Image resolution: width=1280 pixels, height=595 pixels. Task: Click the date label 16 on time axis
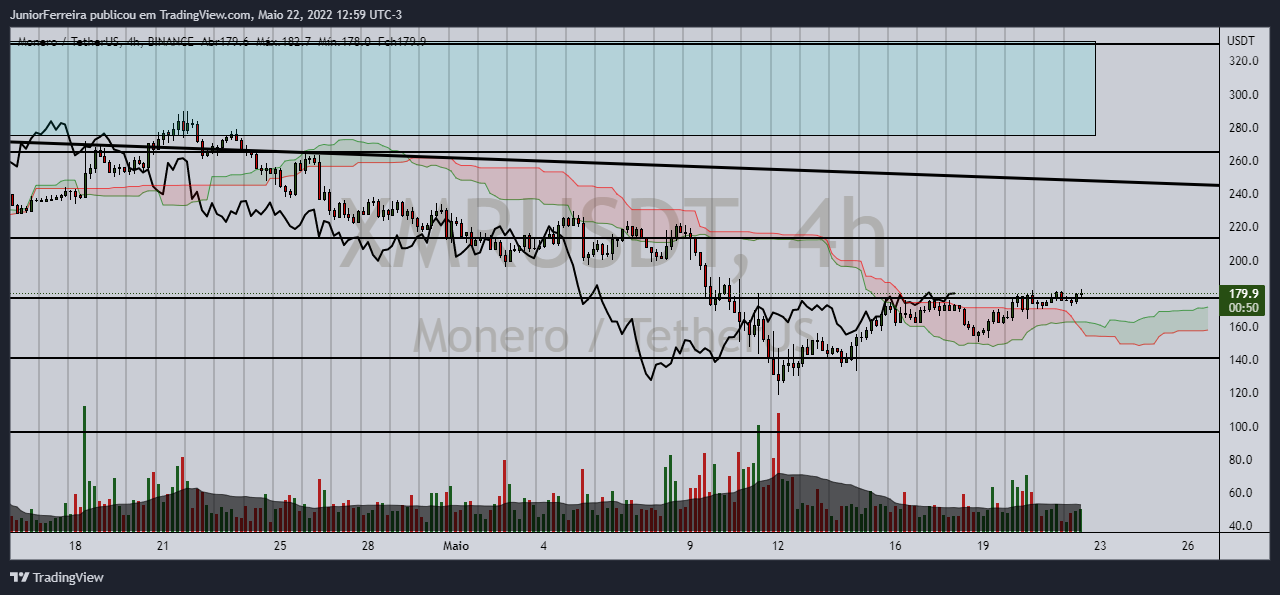coord(895,546)
